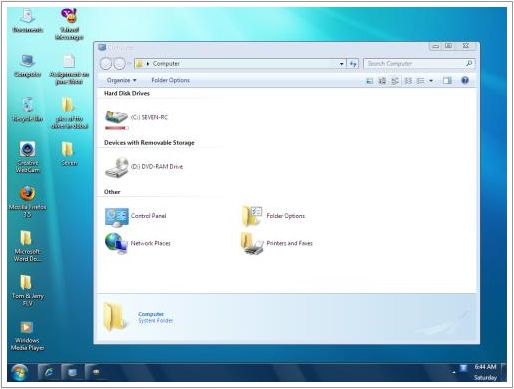The width and height of the screenshot is (514, 389).
Task: Click the Back navigation button
Action: tap(106, 64)
